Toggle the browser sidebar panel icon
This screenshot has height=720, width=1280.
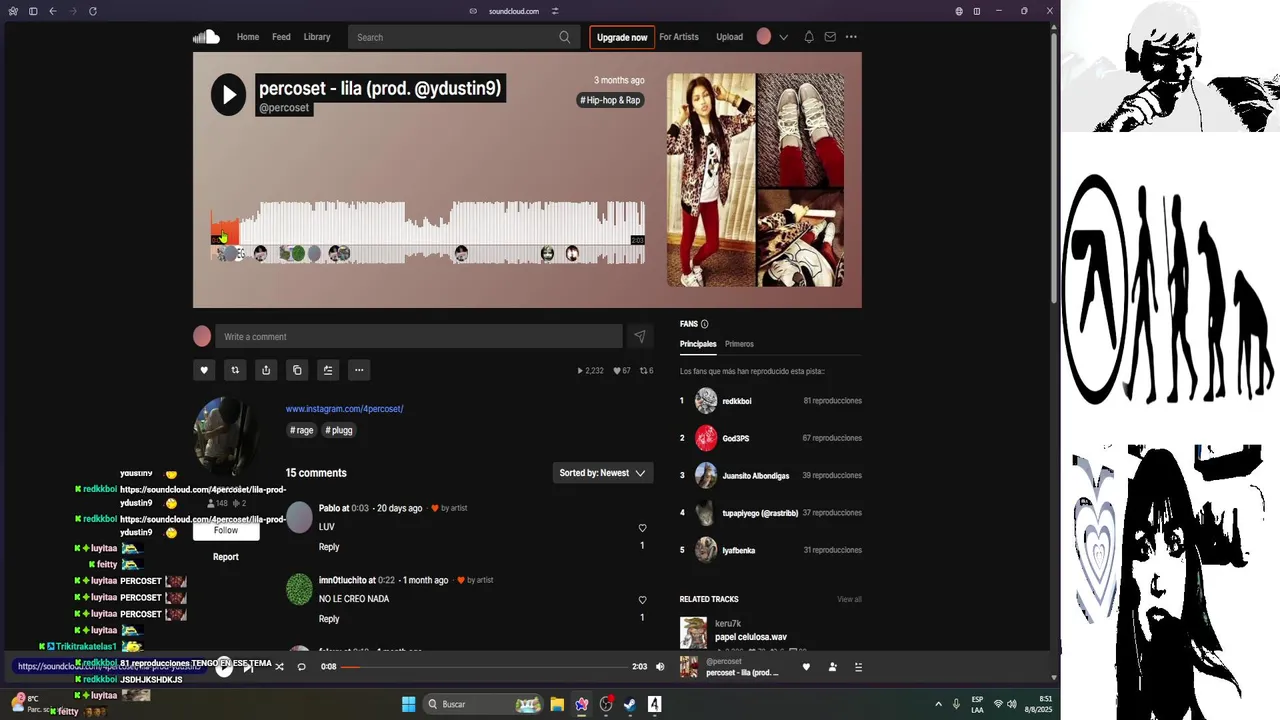33,11
